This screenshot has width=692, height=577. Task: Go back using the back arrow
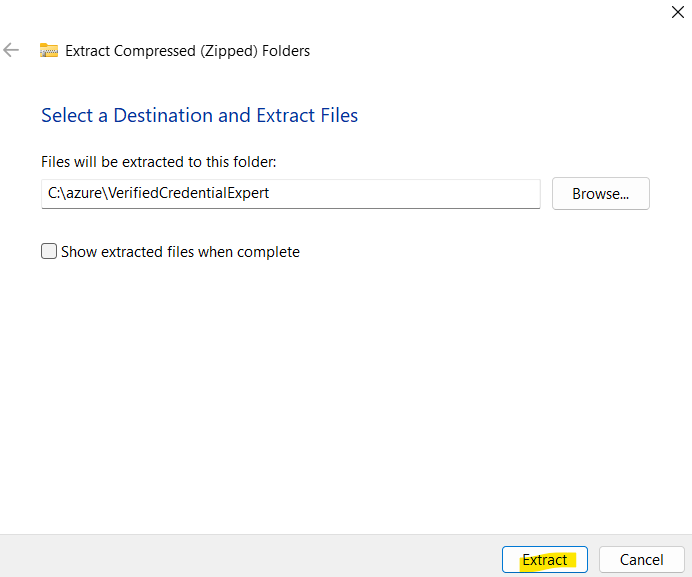[11, 50]
